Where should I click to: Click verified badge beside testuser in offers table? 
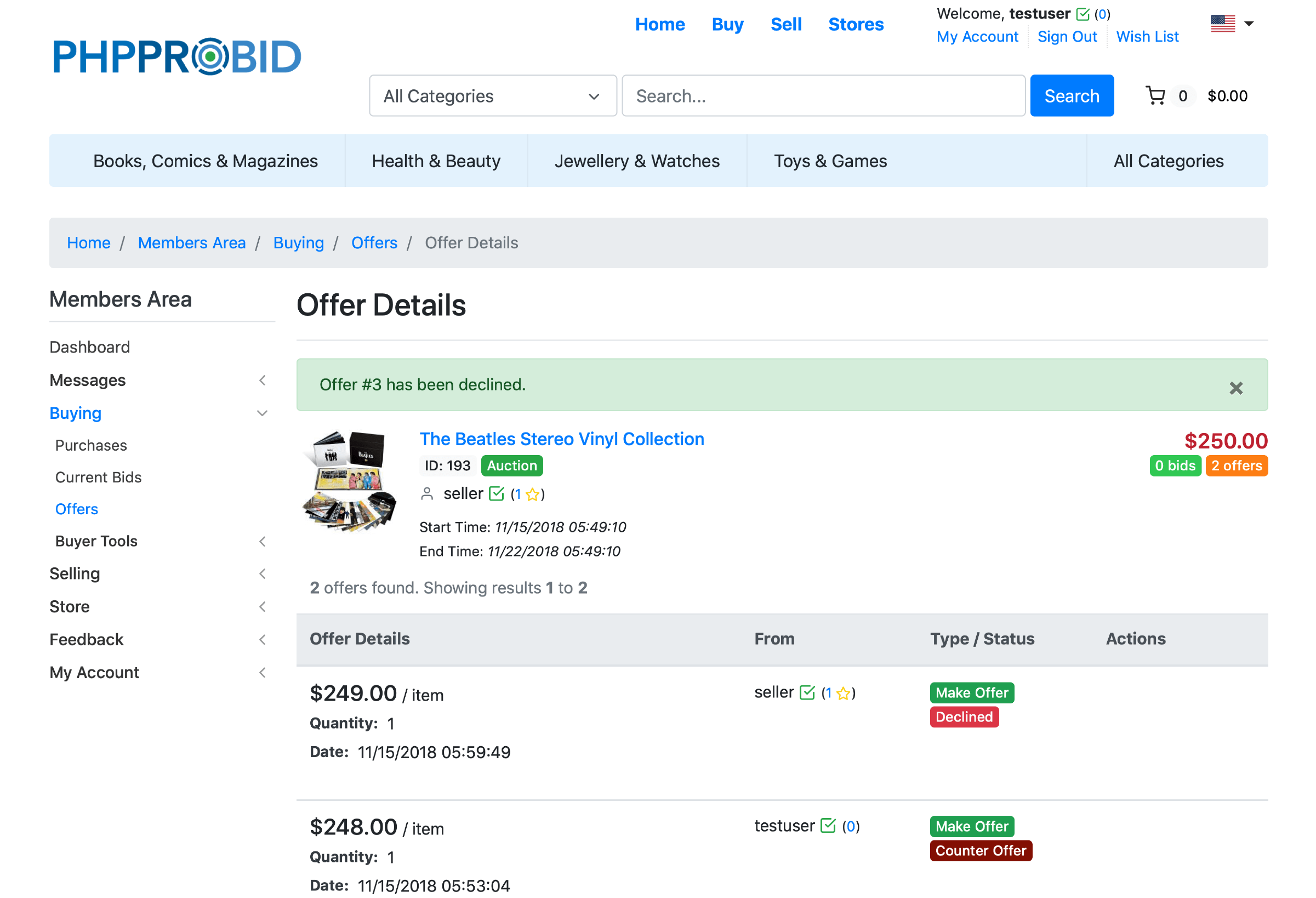coord(827,826)
